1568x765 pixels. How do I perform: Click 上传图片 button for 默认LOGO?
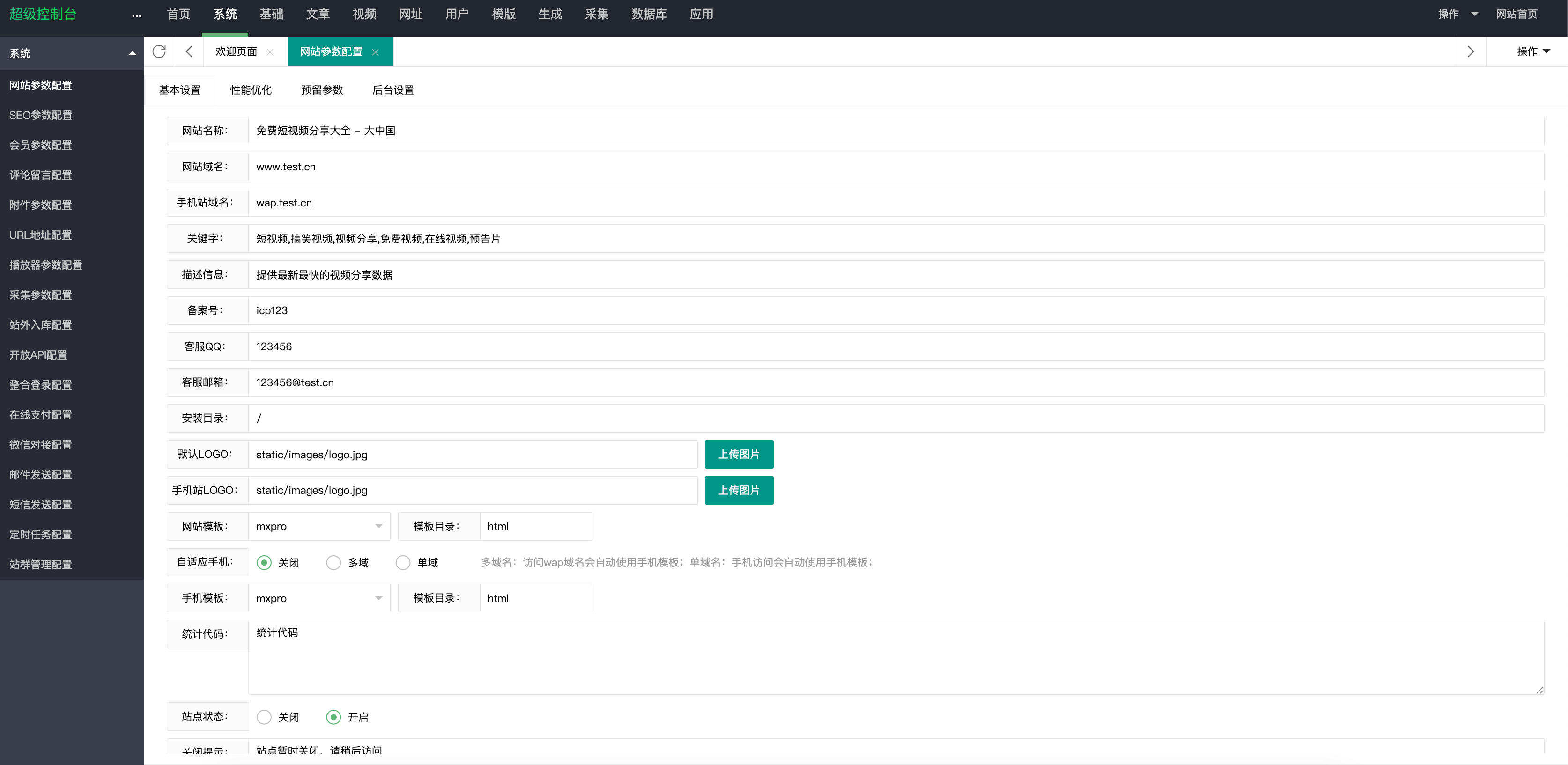coord(739,454)
